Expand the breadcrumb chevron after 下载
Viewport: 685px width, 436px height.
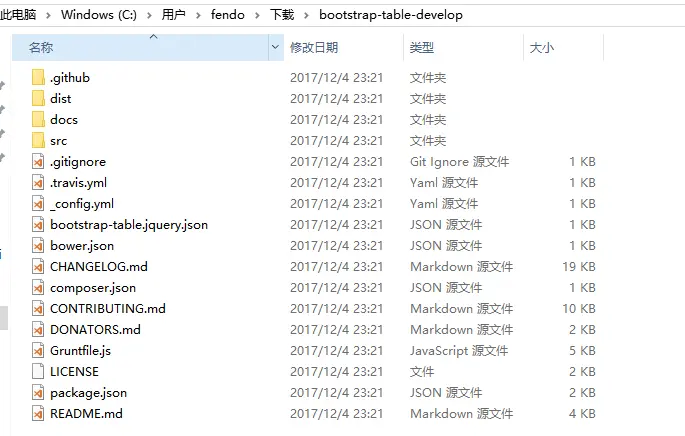(x=306, y=15)
